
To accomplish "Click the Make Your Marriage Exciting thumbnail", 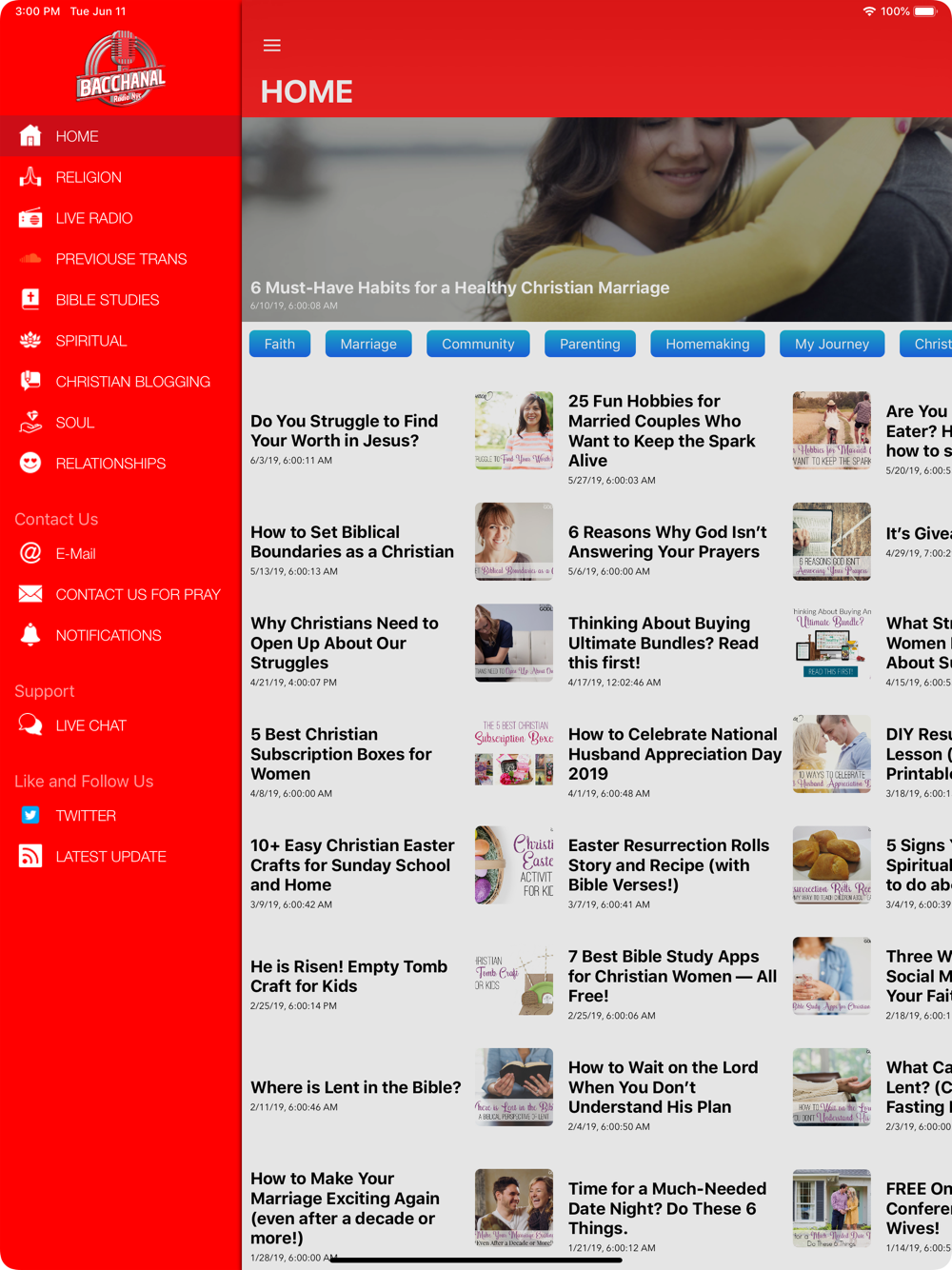I will (x=514, y=1208).
